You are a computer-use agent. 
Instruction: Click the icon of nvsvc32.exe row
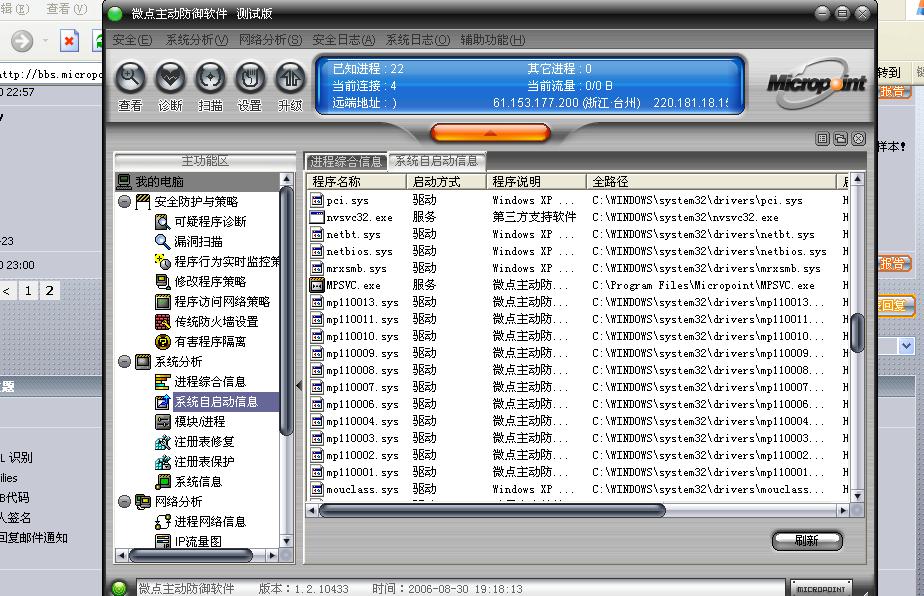[317, 218]
